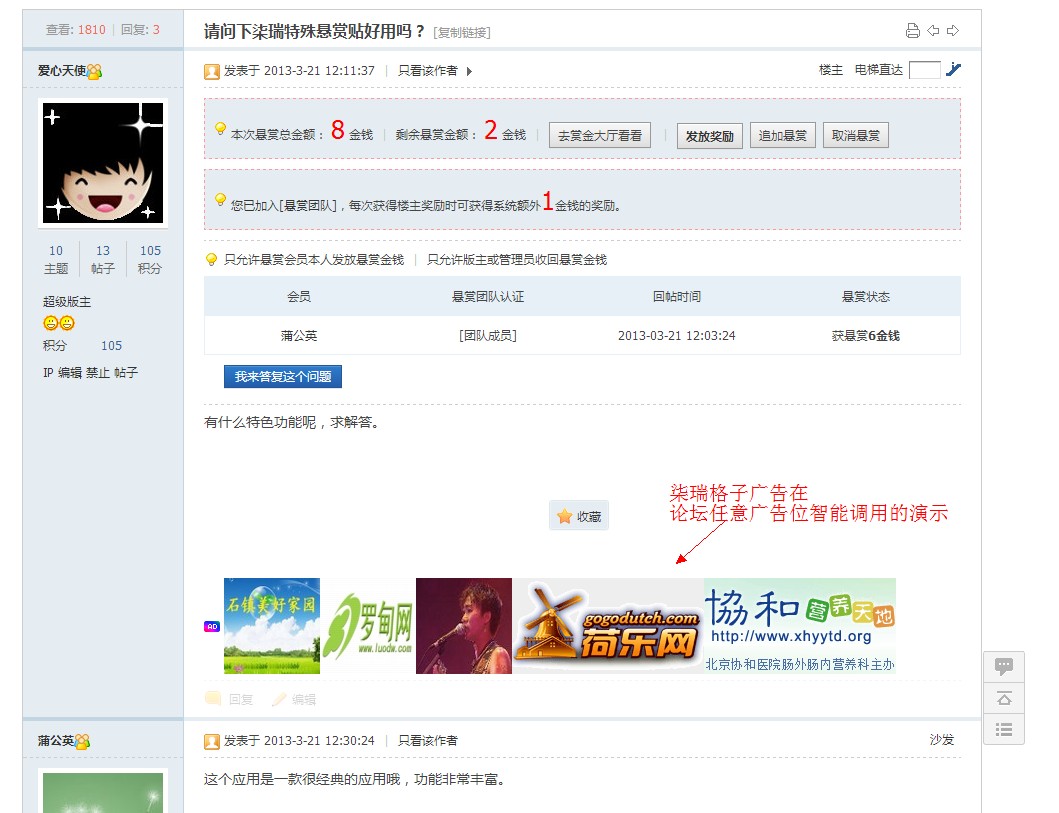The image size is (1059, 813).
Task: Open the 蒲公英 username link in sidebar
Action: [x=56, y=741]
